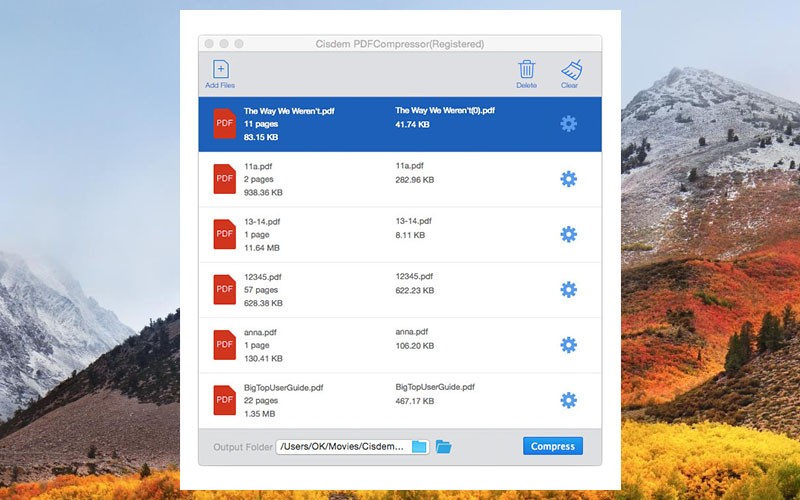Image resolution: width=800 pixels, height=500 pixels.
Task: Click compressed size 41.74 KB
Action: pyautogui.click(x=412, y=124)
